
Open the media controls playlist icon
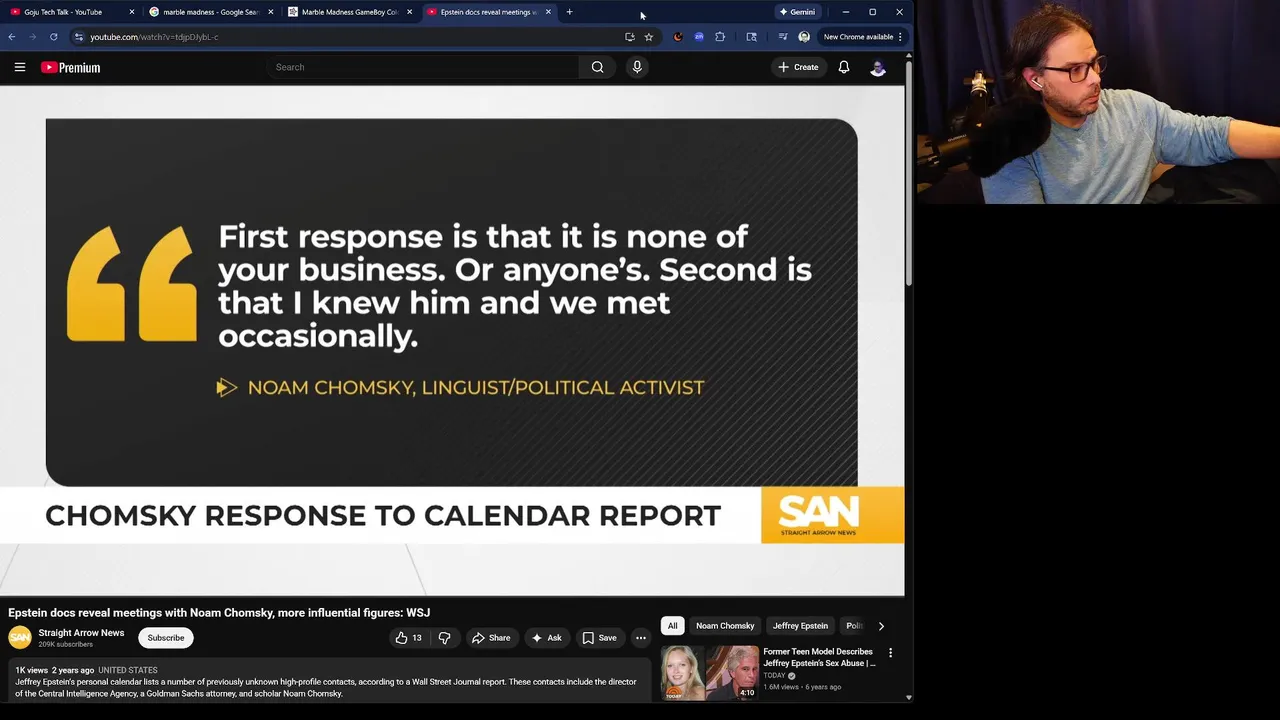[783, 37]
